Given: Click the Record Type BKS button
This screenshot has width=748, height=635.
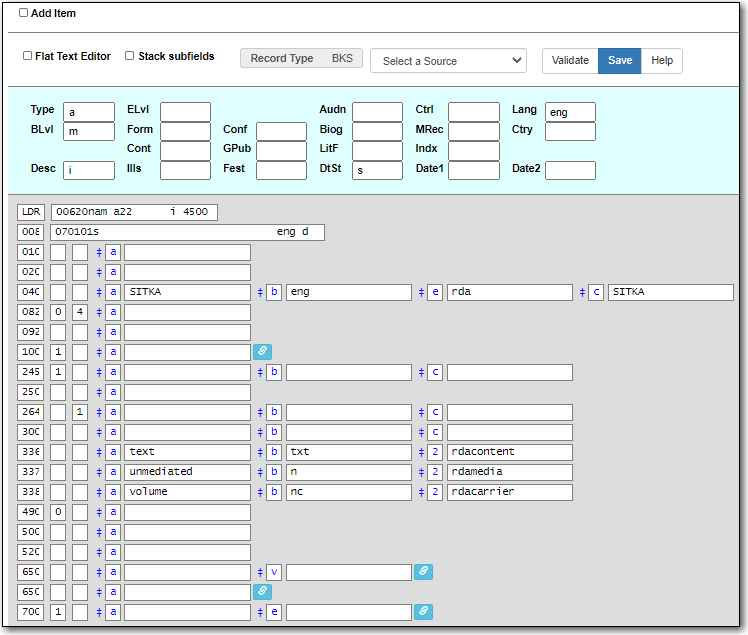Looking at the screenshot, I should 301,59.
